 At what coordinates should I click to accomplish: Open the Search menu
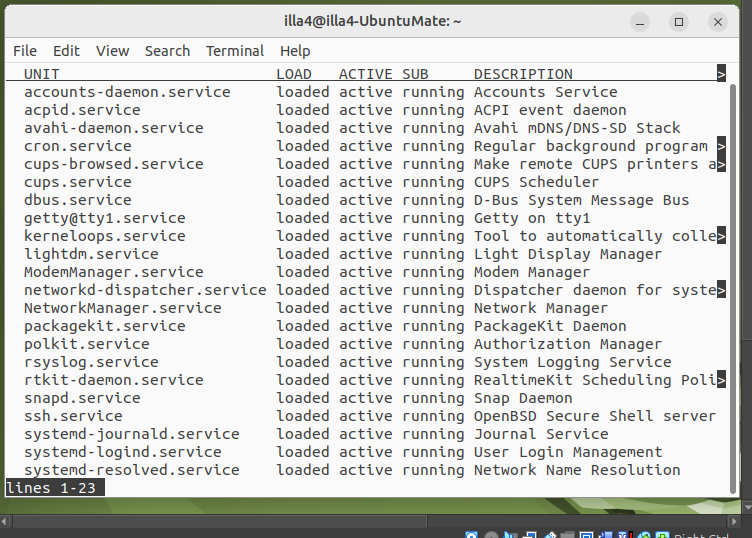[x=167, y=51]
